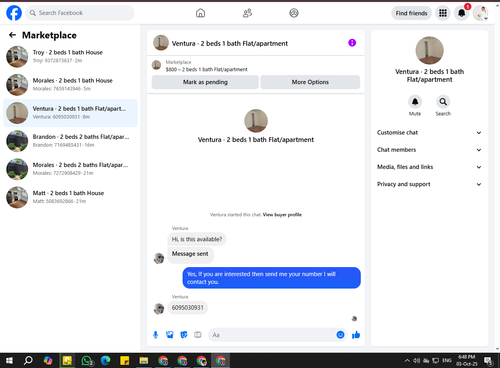
Task: Expand the Chat members section
Action: click(x=429, y=150)
